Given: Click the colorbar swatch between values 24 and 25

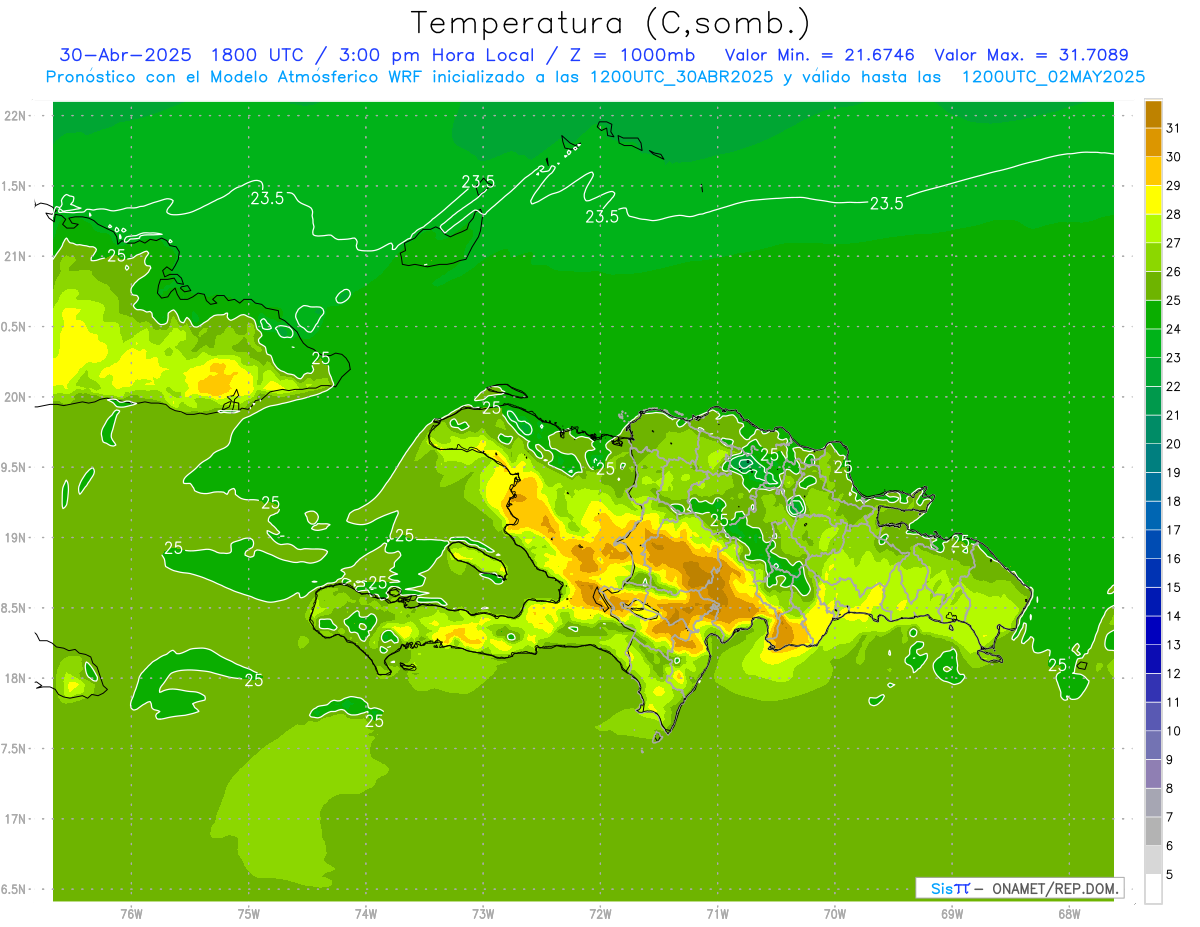Looking at the screenshot, I should tap(1153, 315).
